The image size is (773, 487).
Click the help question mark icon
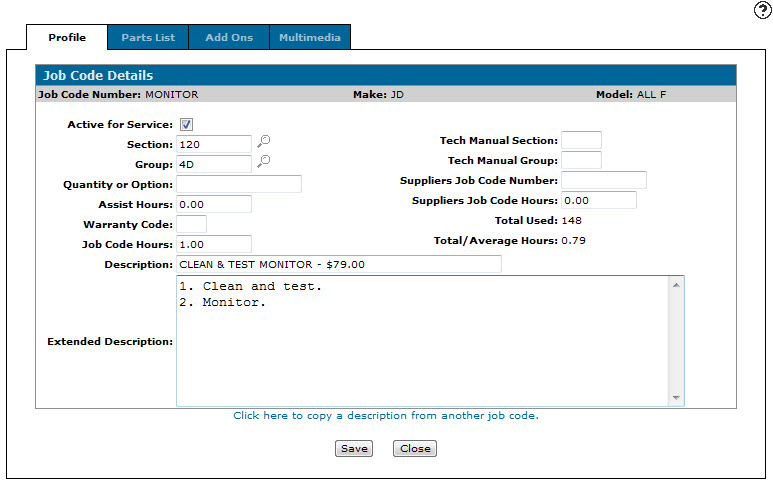click(761, 10)
